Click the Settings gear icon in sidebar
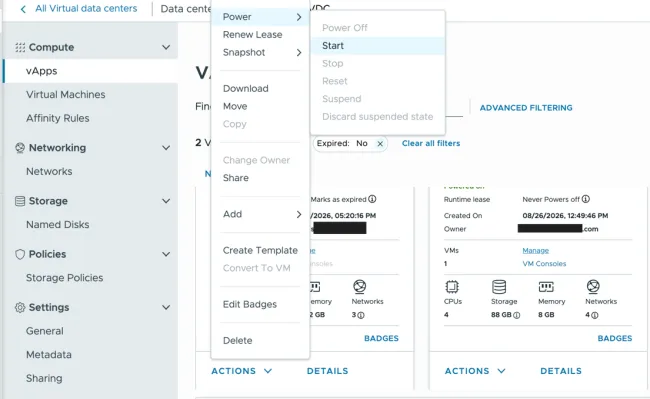Viewport: 650px width, 399px height. coord(20,307)
